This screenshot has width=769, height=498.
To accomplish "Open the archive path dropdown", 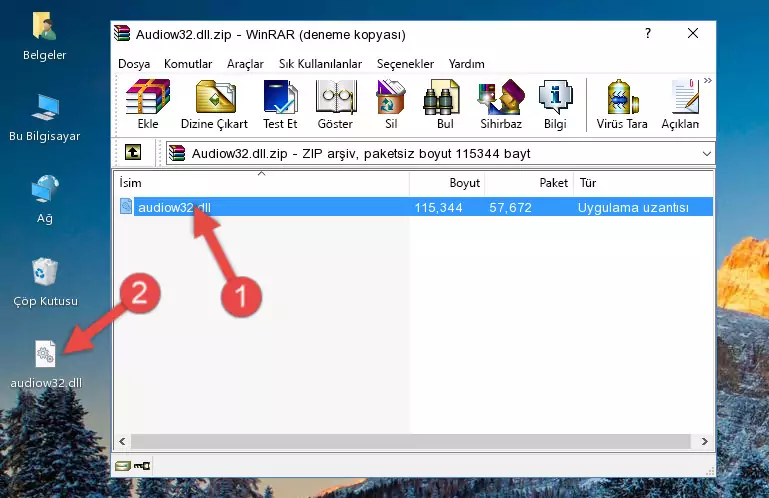I will [706, 154].
